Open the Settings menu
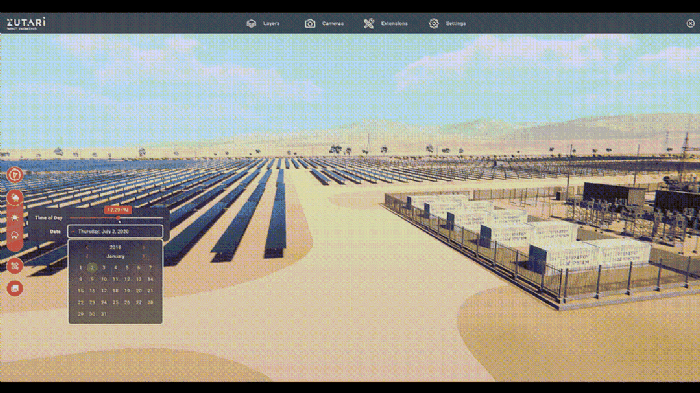700x393 pixels. 447,23
